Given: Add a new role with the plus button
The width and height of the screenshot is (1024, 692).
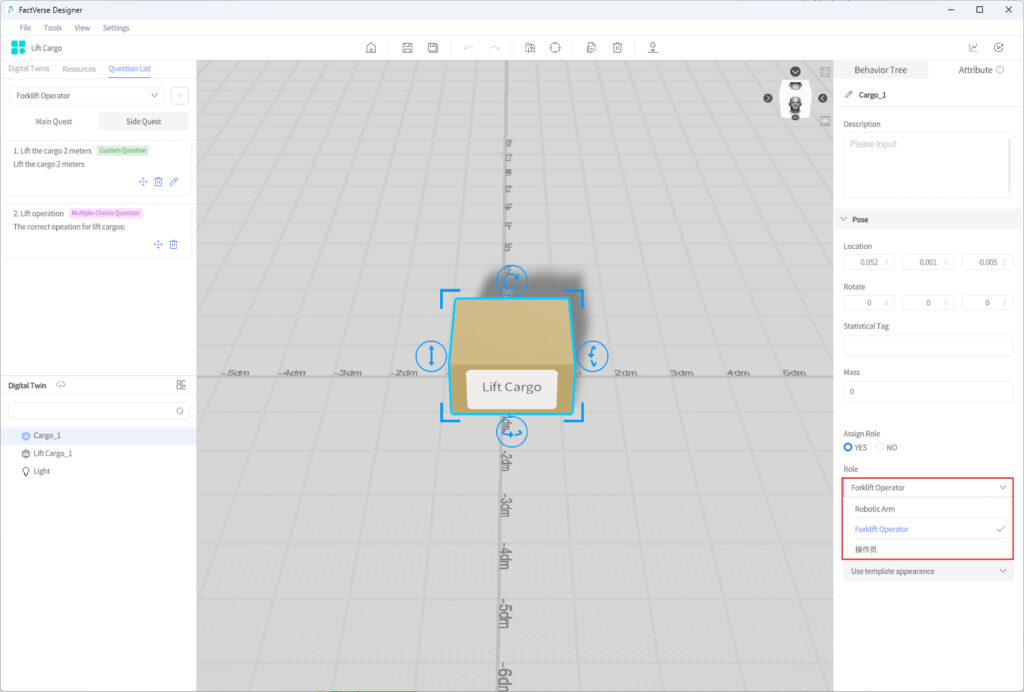Looking at the screenshot, I should 180,95.
